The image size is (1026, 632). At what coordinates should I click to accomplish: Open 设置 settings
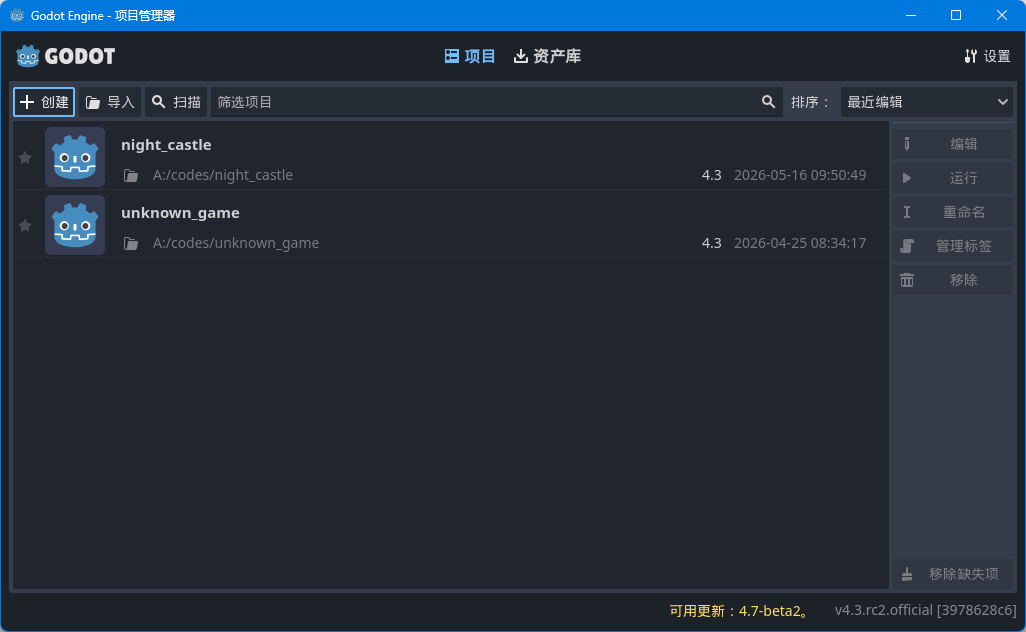click(x=987, y=56)
